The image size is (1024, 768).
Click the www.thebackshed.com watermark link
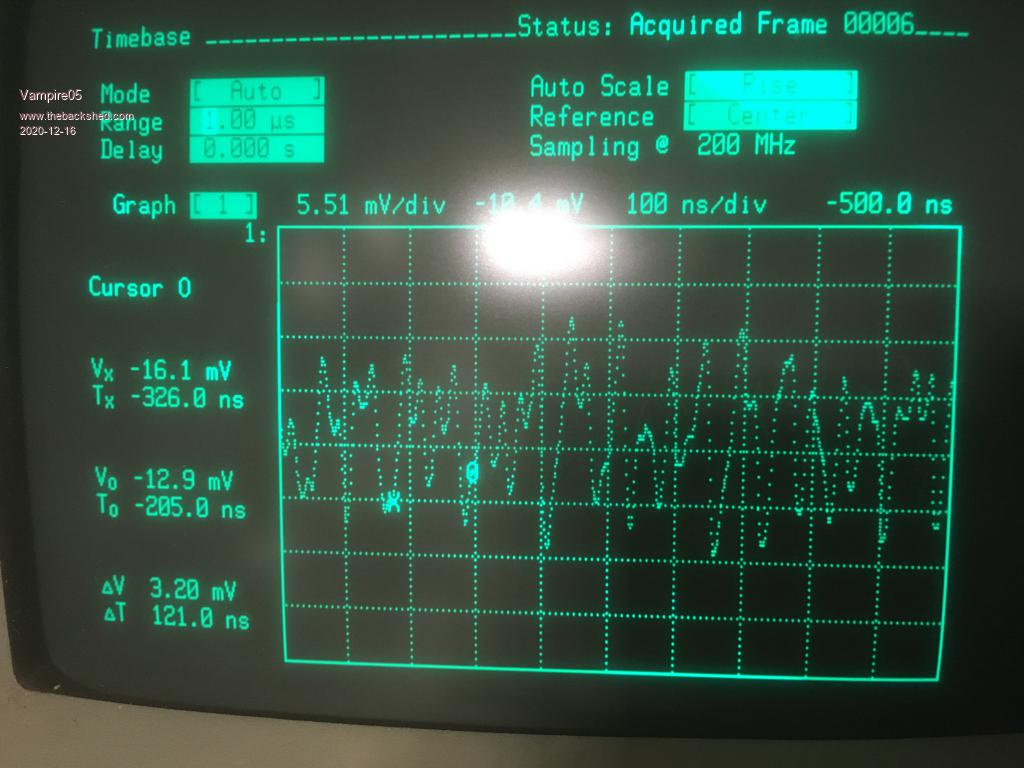coord(76,116)
